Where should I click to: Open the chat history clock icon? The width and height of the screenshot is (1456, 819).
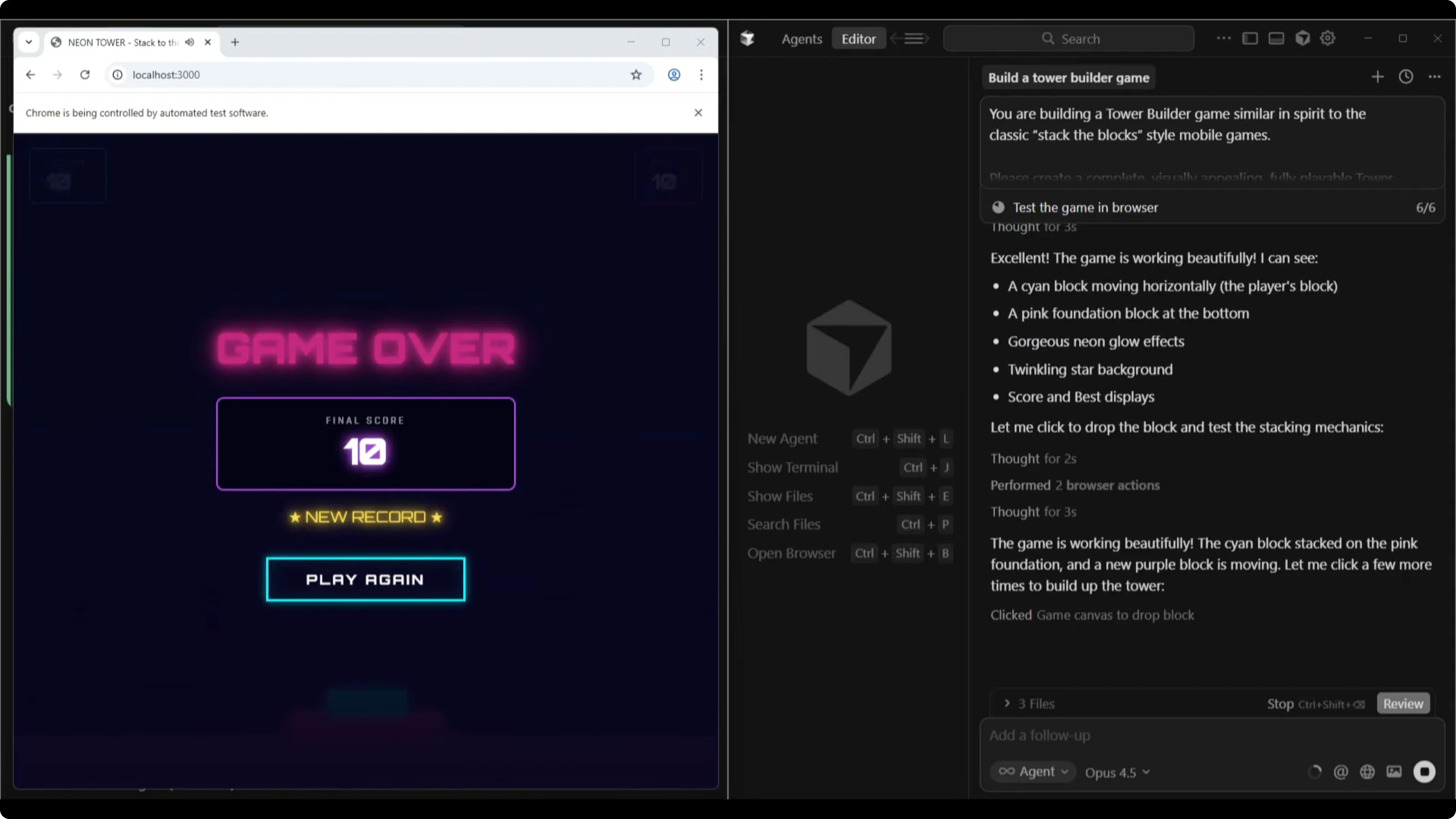tap(1406, 77)
